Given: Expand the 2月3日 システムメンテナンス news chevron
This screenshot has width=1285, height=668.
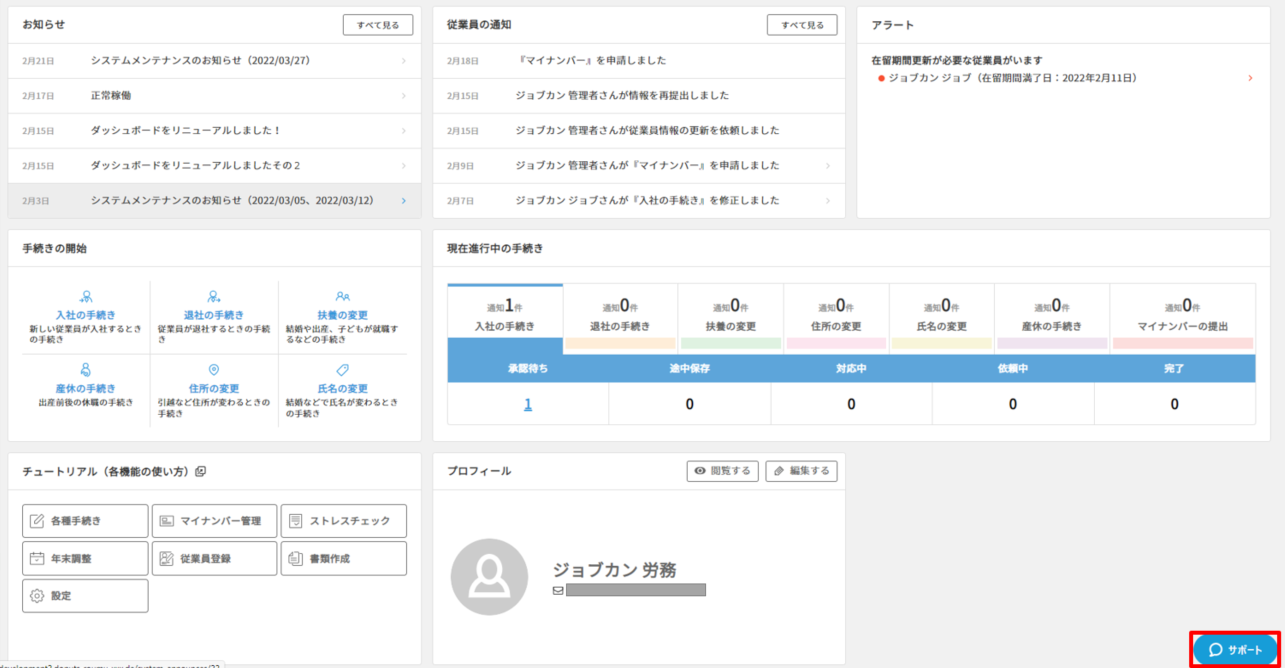Looking at the screenshot, I should 404,201.
